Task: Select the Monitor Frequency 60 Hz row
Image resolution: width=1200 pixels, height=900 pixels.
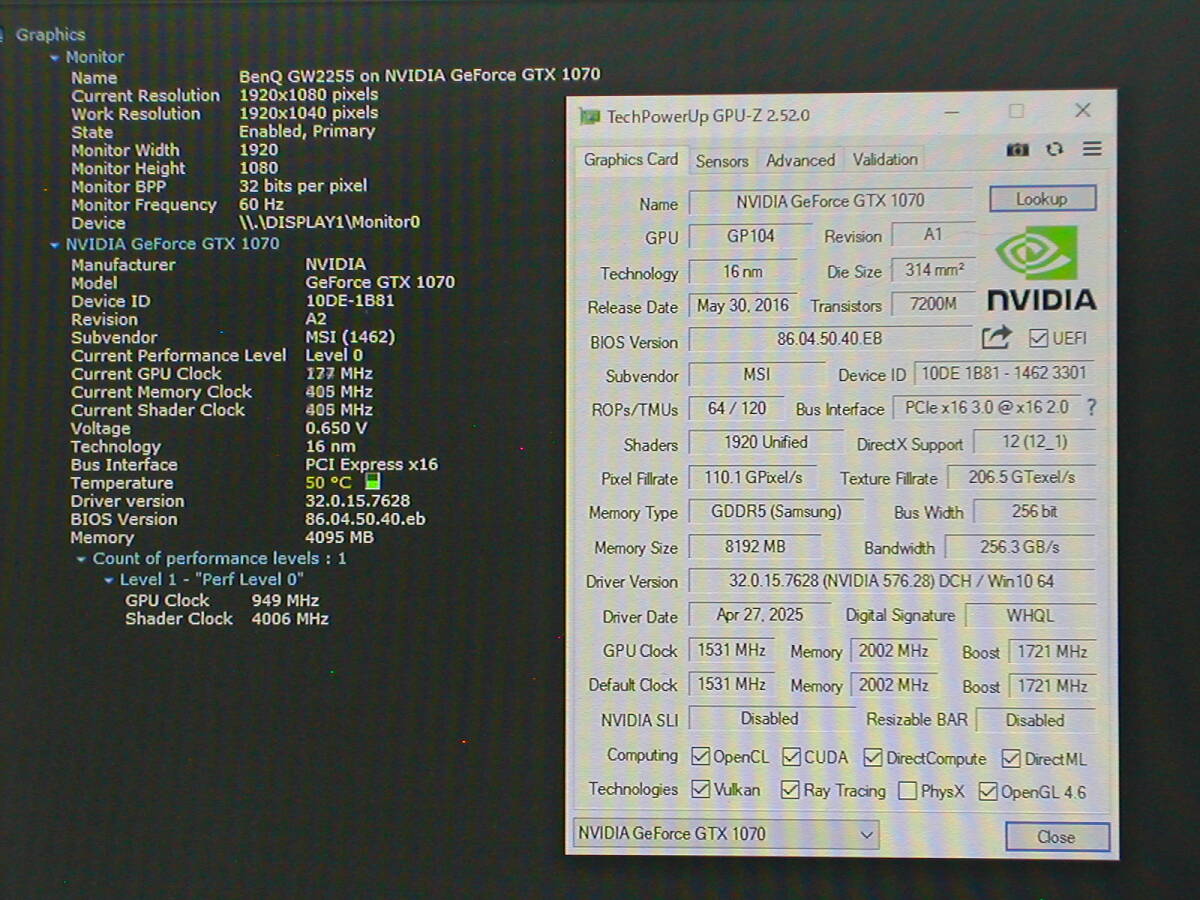Action: (178, 204)
